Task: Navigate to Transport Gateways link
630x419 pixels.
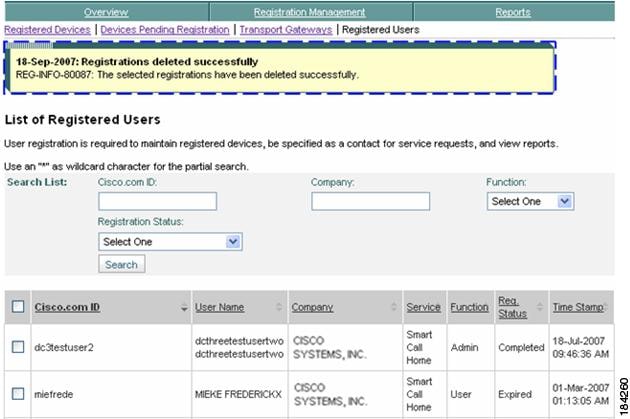Action: [286, 30]
